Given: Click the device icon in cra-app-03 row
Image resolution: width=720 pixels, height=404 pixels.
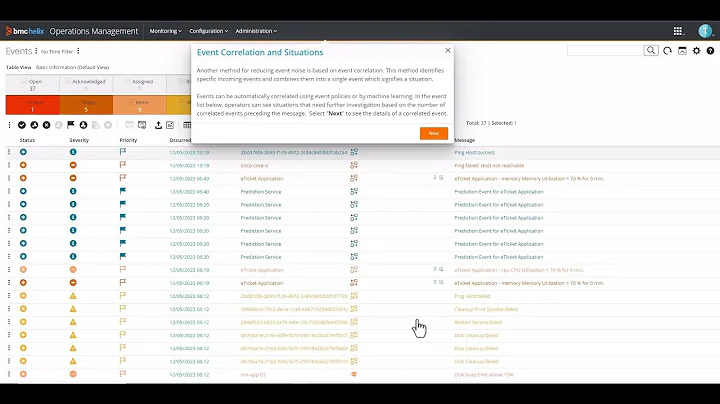Looking at the screenshot, I should click(354, 374).
